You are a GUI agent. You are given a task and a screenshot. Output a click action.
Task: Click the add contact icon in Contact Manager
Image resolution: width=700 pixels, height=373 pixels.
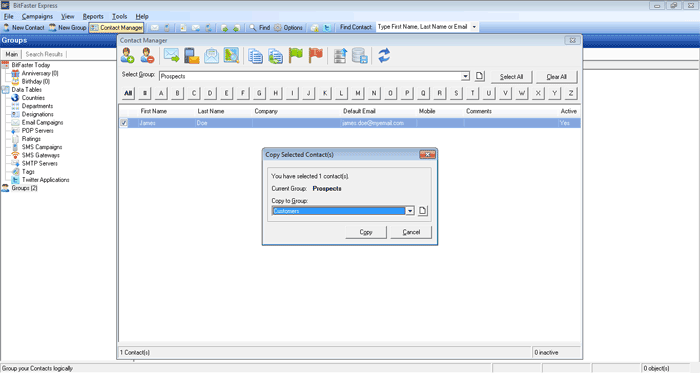pyautogui.click(x=128, y=56)
